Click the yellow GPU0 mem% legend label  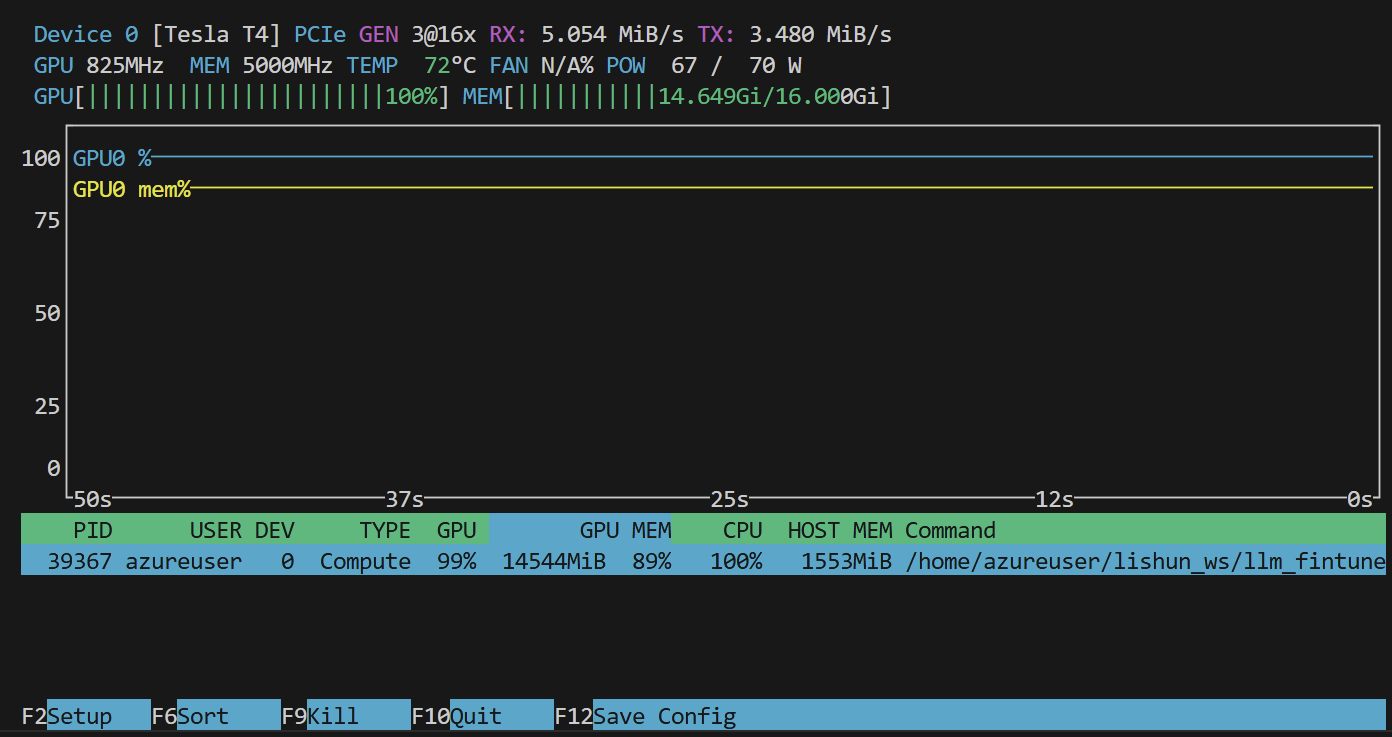coord(131,189)
